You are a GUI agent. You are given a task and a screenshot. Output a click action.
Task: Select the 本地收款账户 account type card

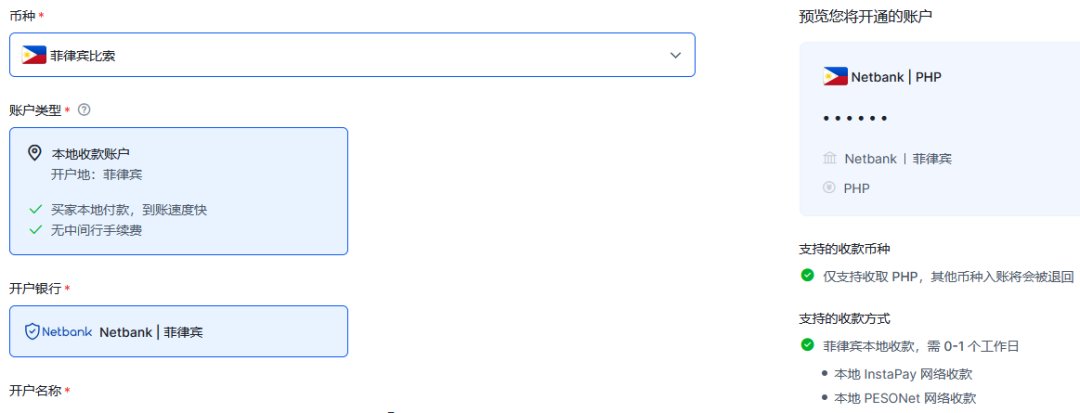(x=178, y=190)
